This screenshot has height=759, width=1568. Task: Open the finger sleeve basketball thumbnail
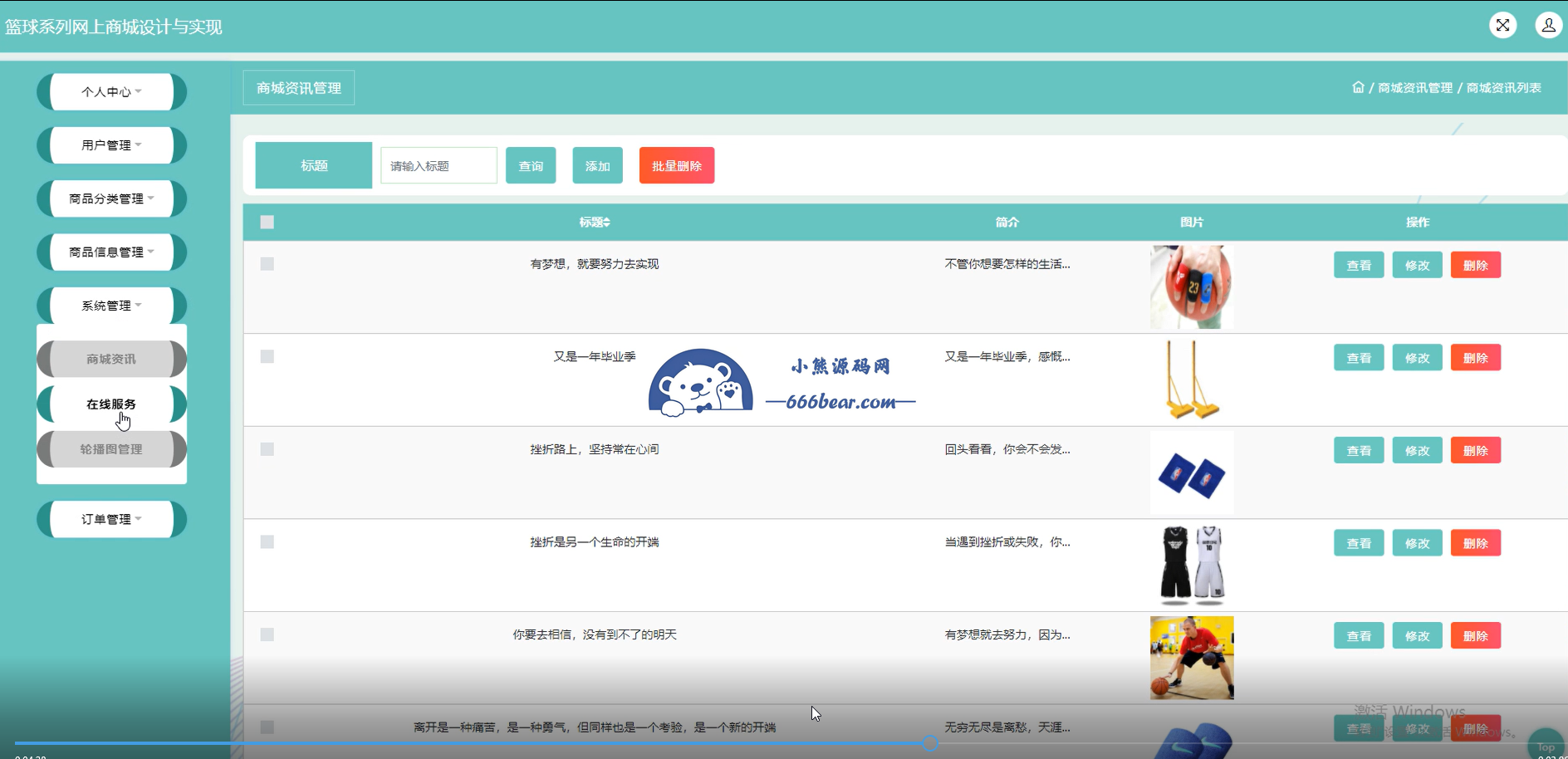(x=1192, y=286)
